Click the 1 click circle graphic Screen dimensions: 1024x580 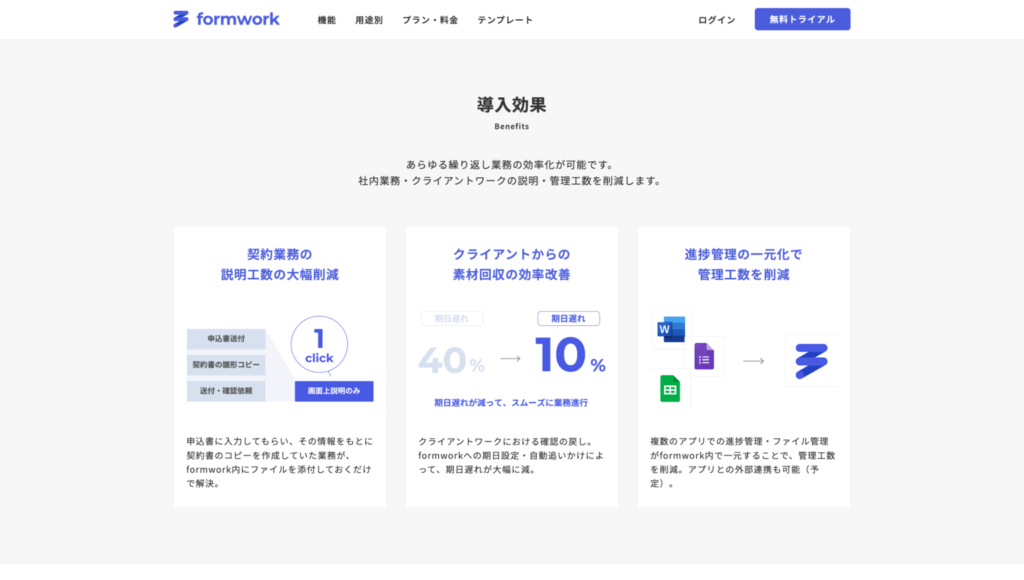319,346
